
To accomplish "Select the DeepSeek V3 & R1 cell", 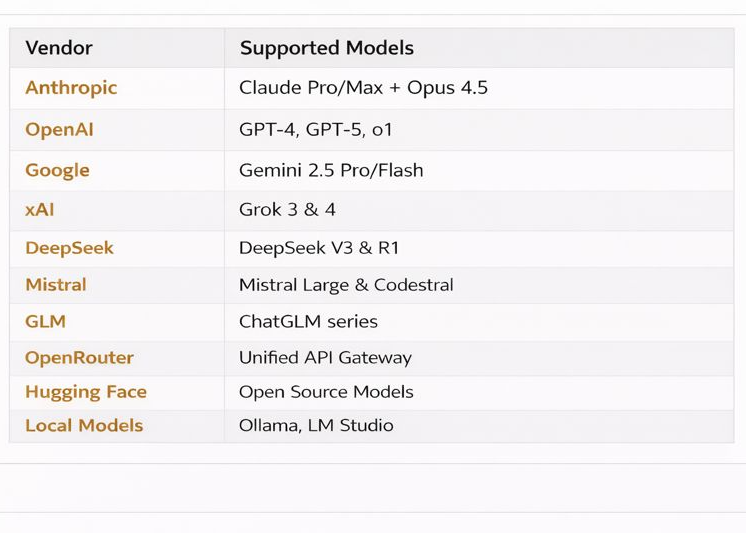I will 319,248.
